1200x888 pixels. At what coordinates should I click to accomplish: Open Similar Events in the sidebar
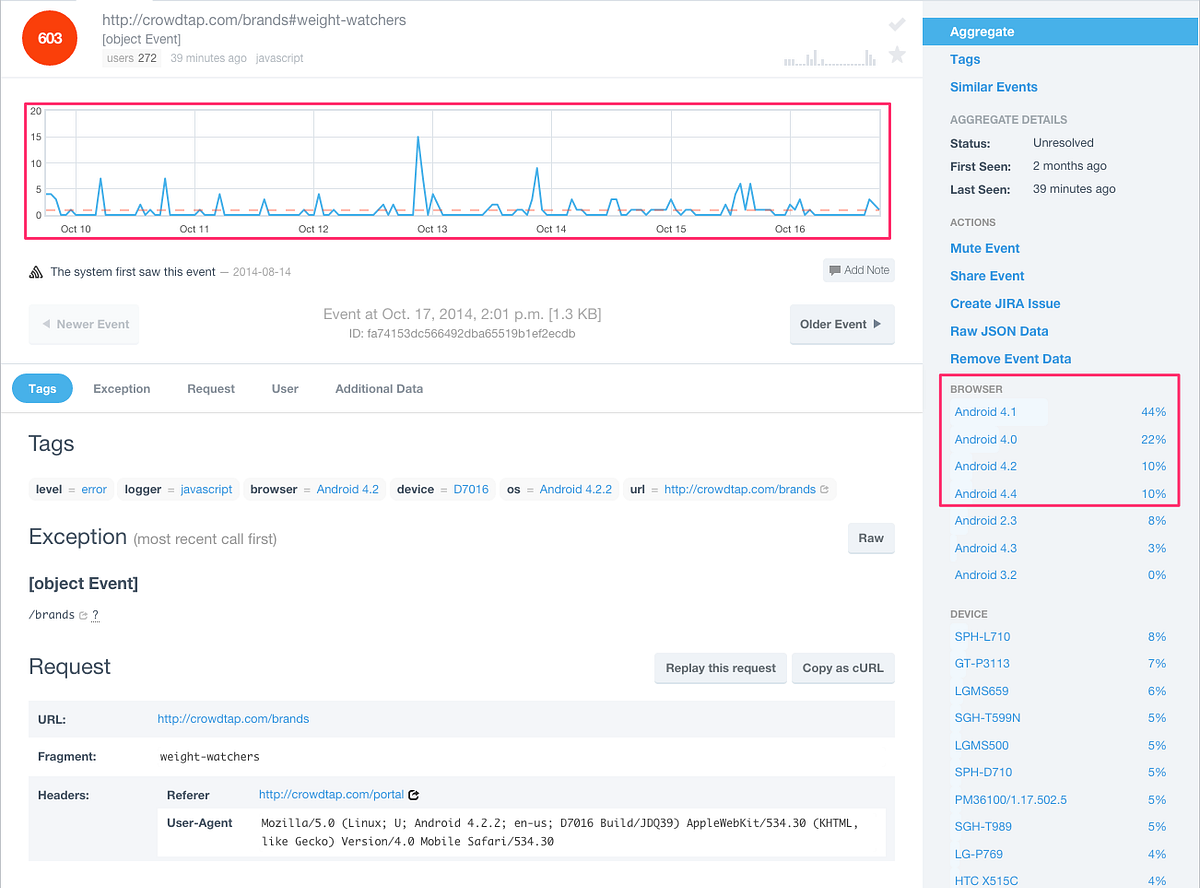coord(994,87)
